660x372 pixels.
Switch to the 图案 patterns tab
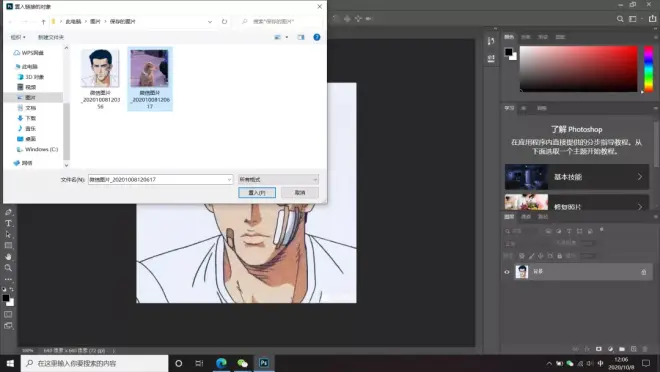560,37
